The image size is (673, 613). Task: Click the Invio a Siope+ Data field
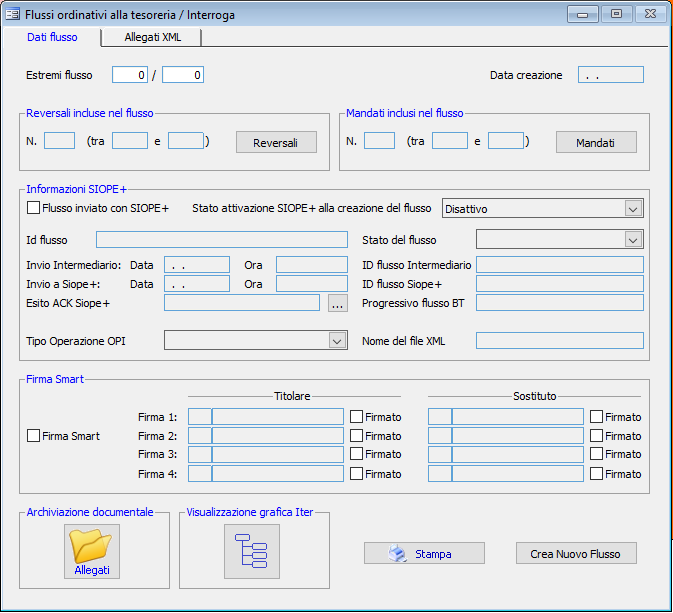point(197,284)
